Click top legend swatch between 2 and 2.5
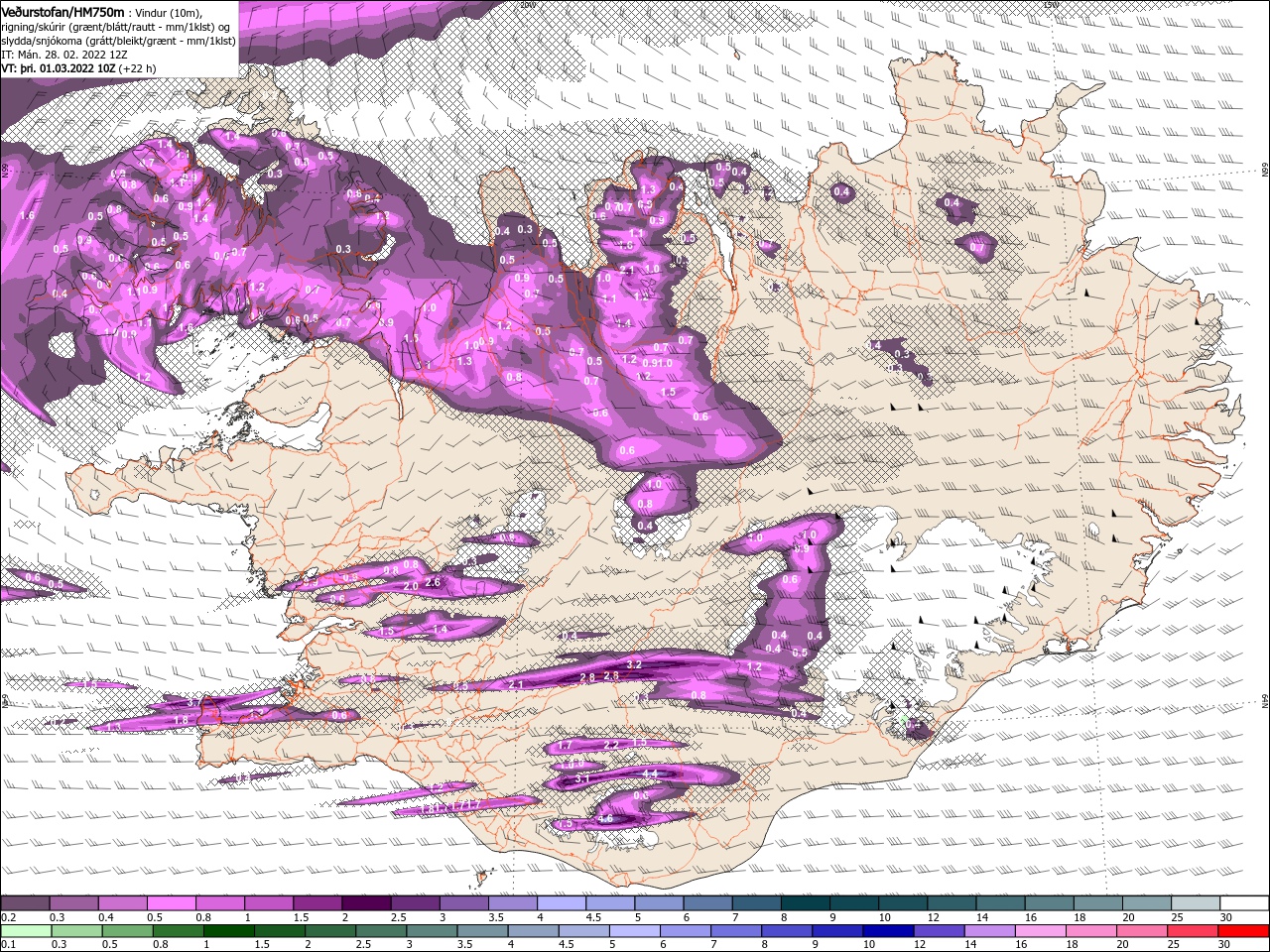Viewport: 1270px width, 952px height. (366, 903)
